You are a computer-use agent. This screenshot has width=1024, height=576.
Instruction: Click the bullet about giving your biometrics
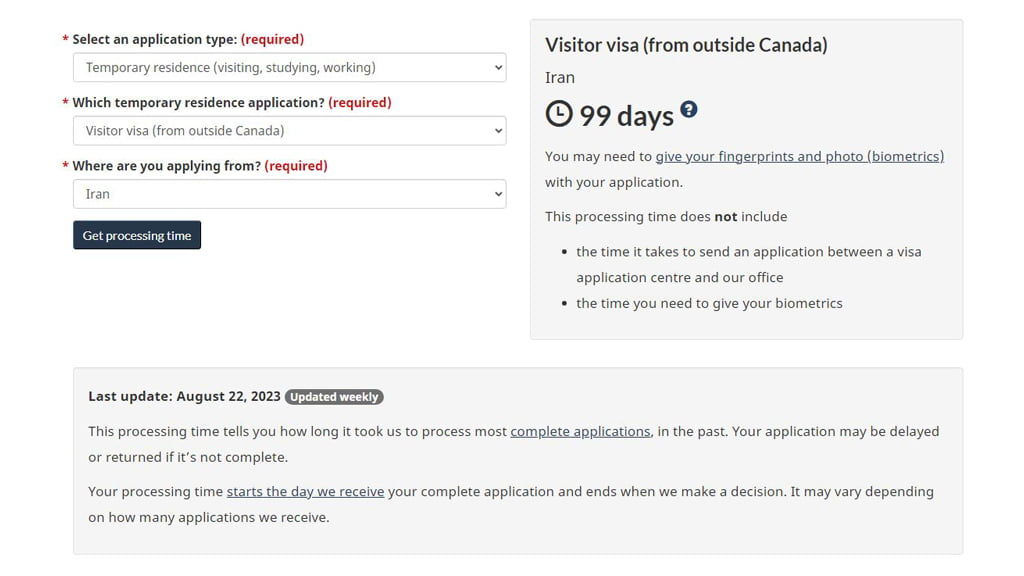709,303
